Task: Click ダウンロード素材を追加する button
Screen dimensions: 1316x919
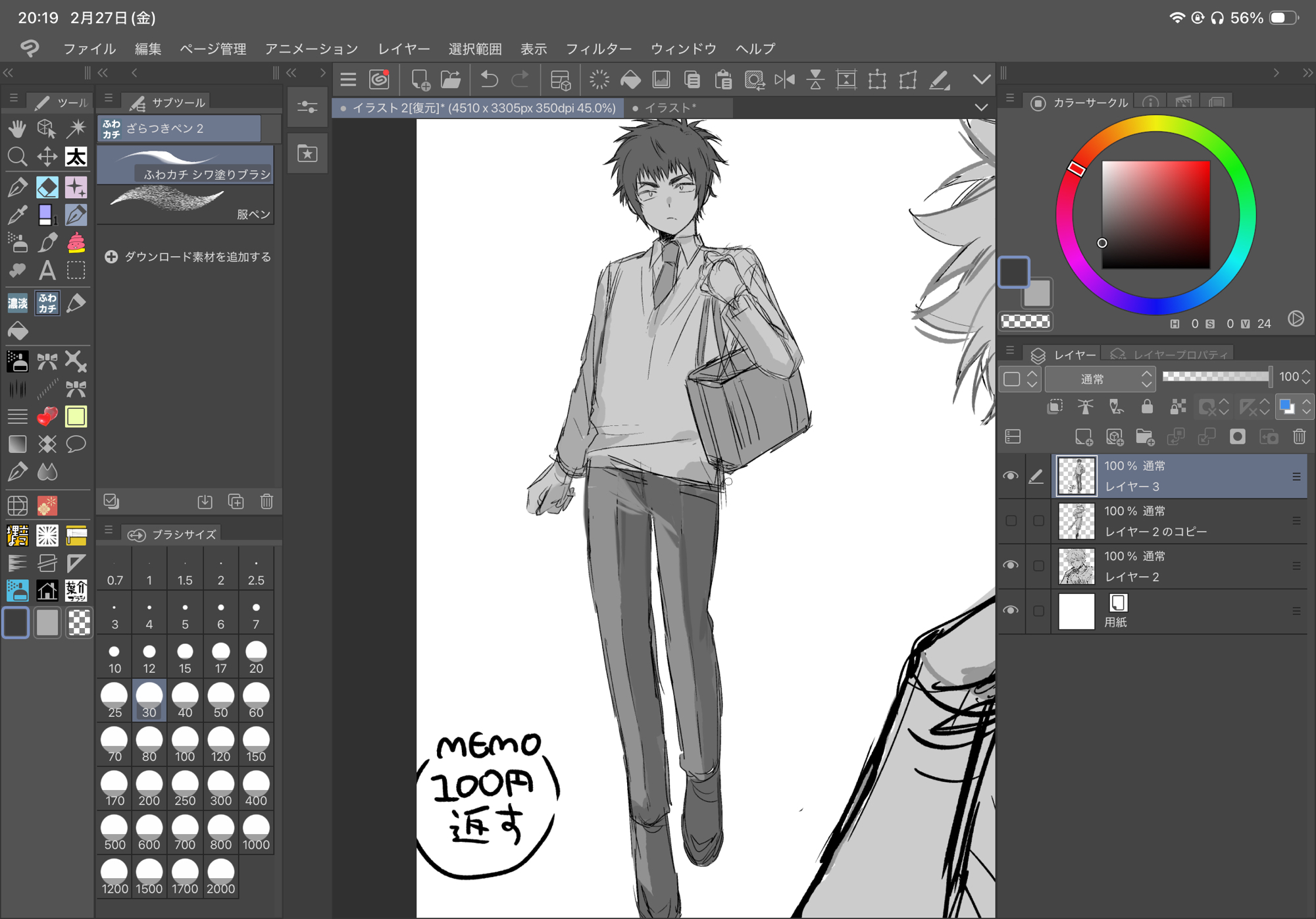Action: [x=188, y=257]
